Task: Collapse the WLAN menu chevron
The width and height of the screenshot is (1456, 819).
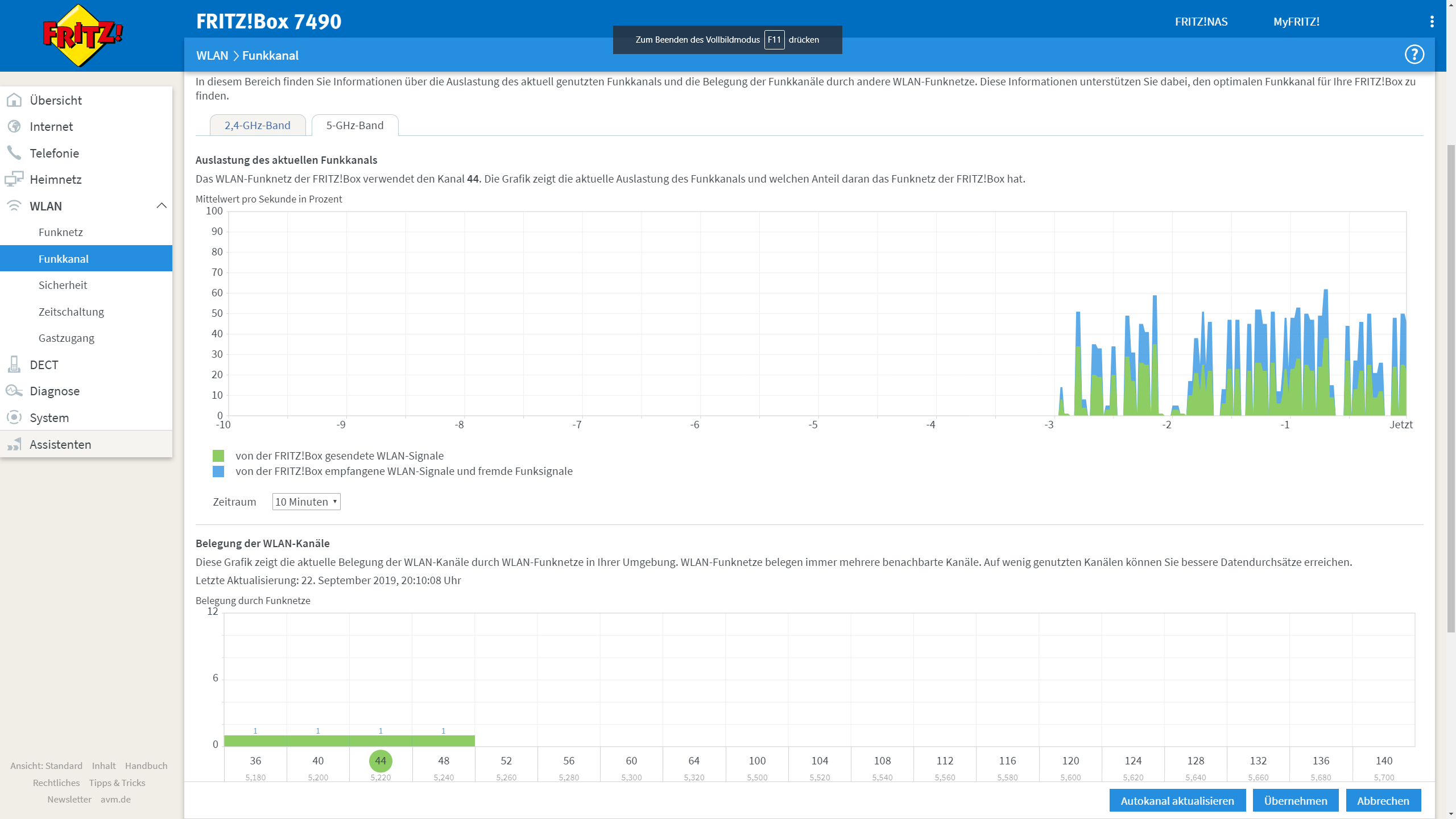Action: pos(162,206)
